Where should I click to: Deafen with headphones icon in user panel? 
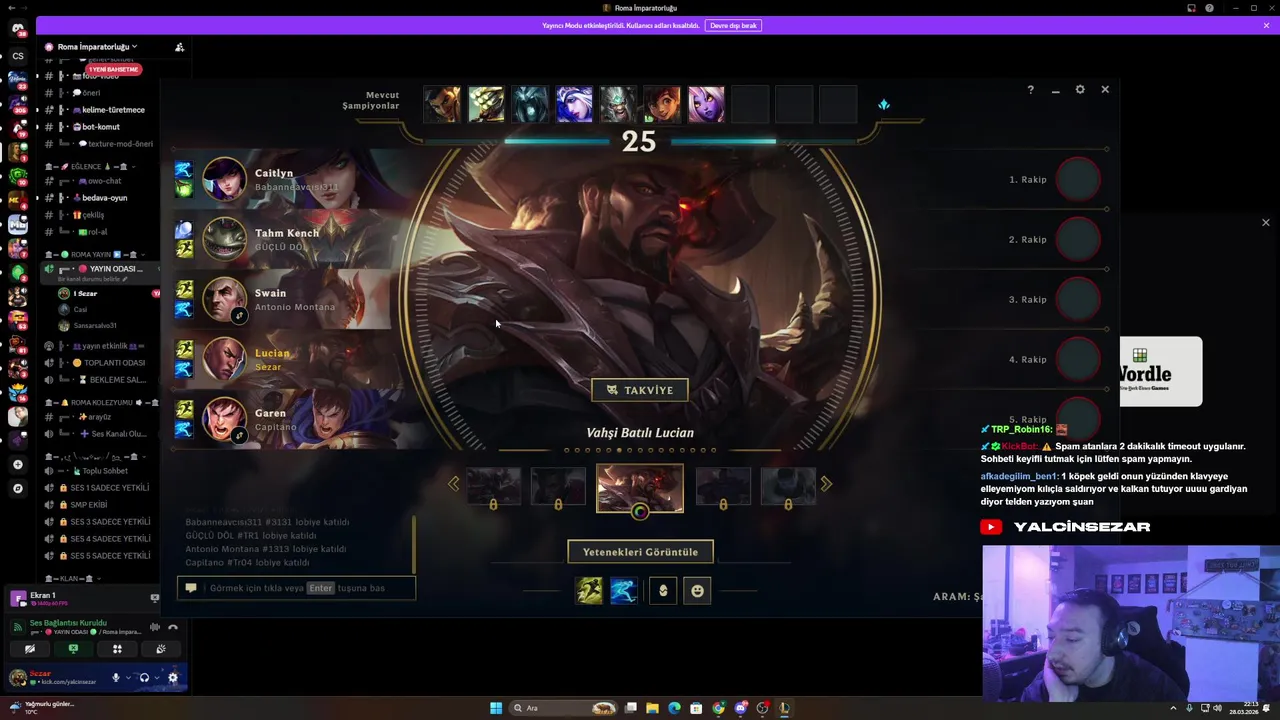click(x=144, y=678)
